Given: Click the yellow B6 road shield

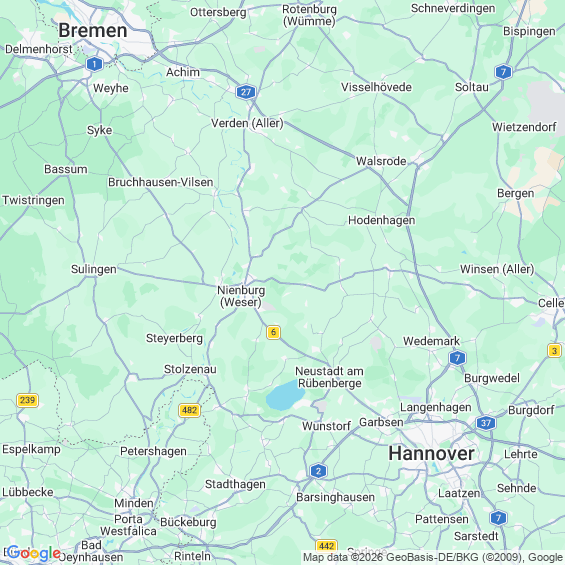Looking at the screenshot, I should pyautogui.click(x=273, y=332).
